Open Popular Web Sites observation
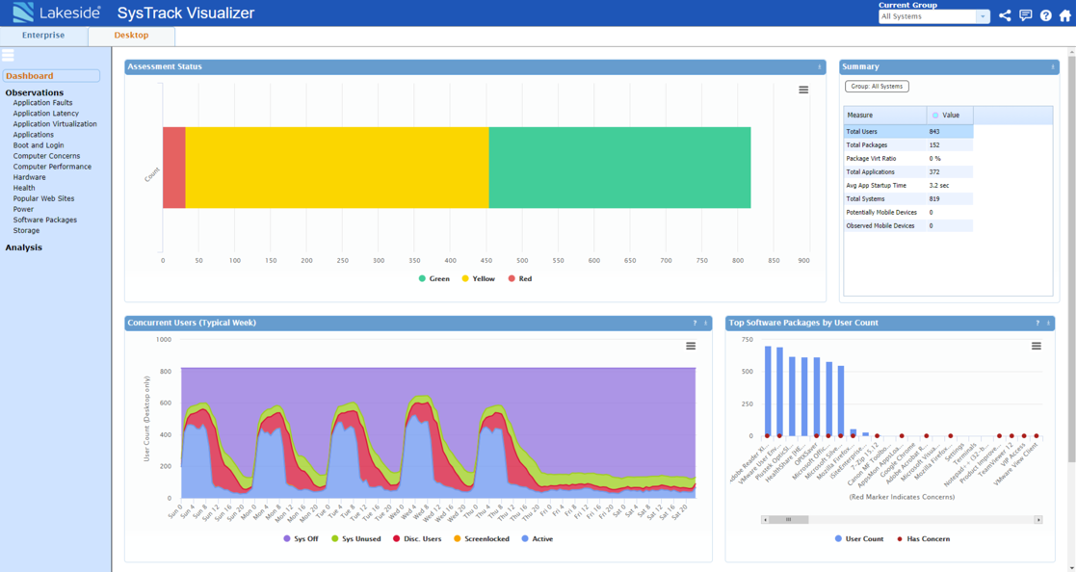Viewport: 1076px width, 572px height. click(x=44, y=199)
